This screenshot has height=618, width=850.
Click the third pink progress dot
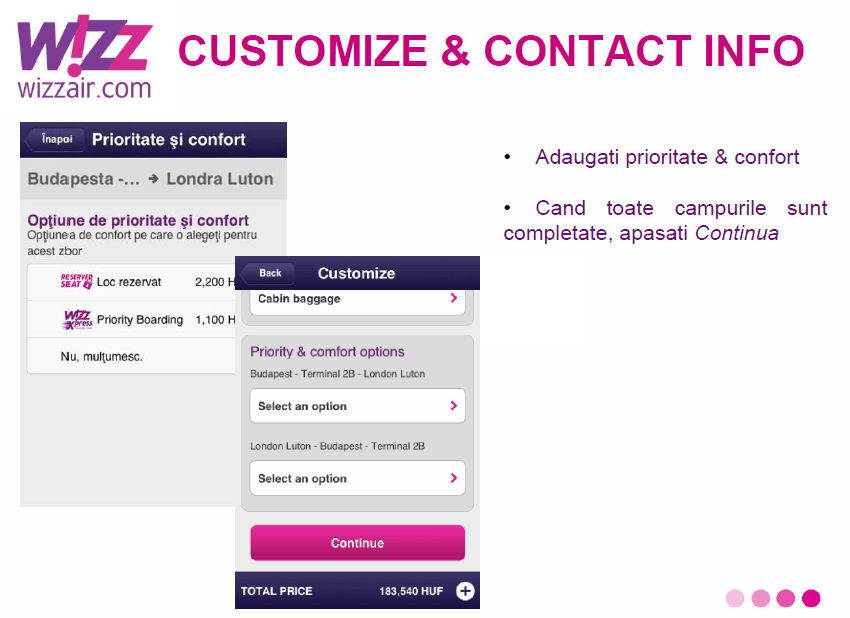coord(785,598)
